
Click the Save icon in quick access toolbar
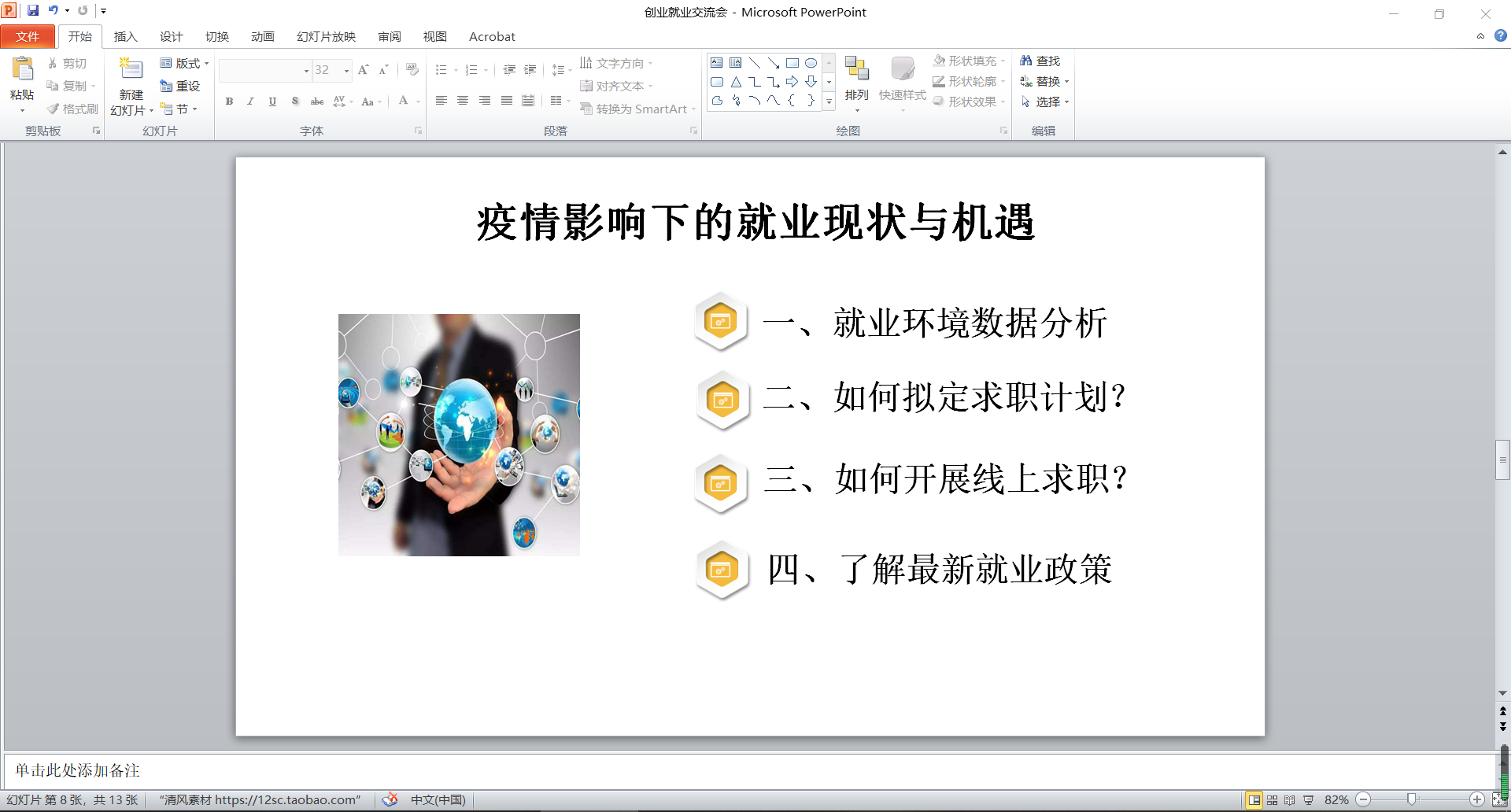pos(33,10)
